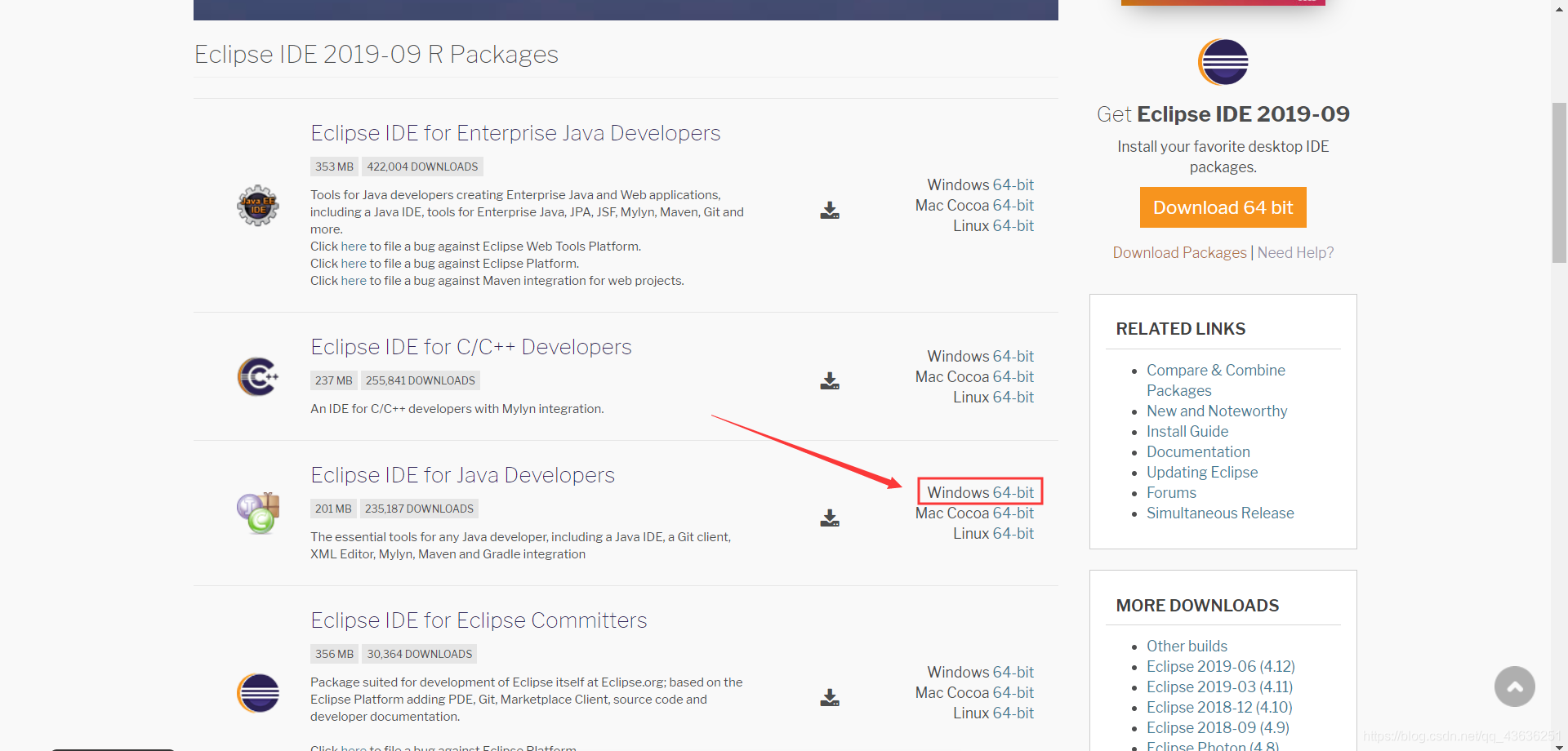
Task: Click the 422,004 DOWNLOADS badge
Action: click(x=422, y=167)
